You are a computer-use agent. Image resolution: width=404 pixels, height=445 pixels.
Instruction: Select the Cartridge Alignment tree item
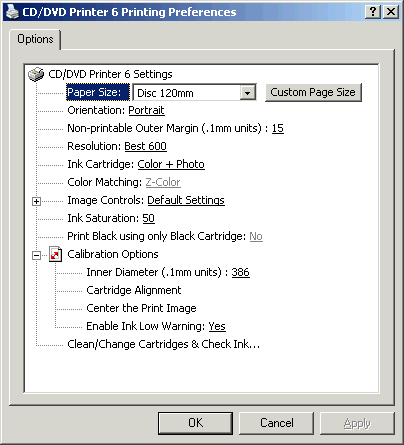134,290
